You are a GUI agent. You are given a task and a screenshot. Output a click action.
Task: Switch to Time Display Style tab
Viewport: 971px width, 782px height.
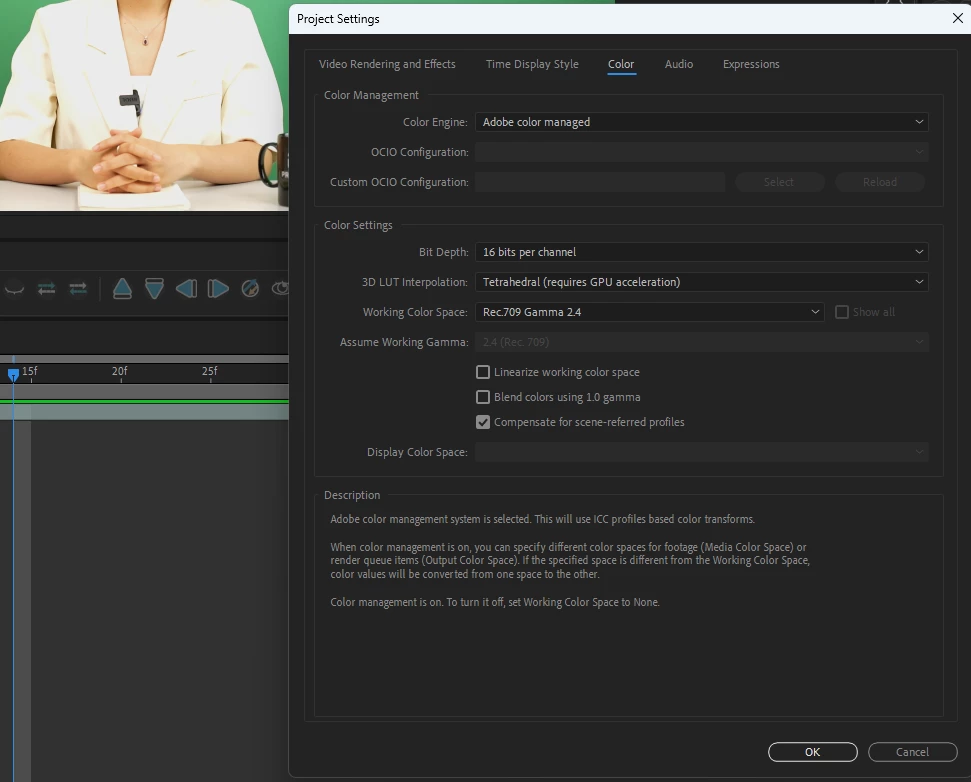coord(532,64)
